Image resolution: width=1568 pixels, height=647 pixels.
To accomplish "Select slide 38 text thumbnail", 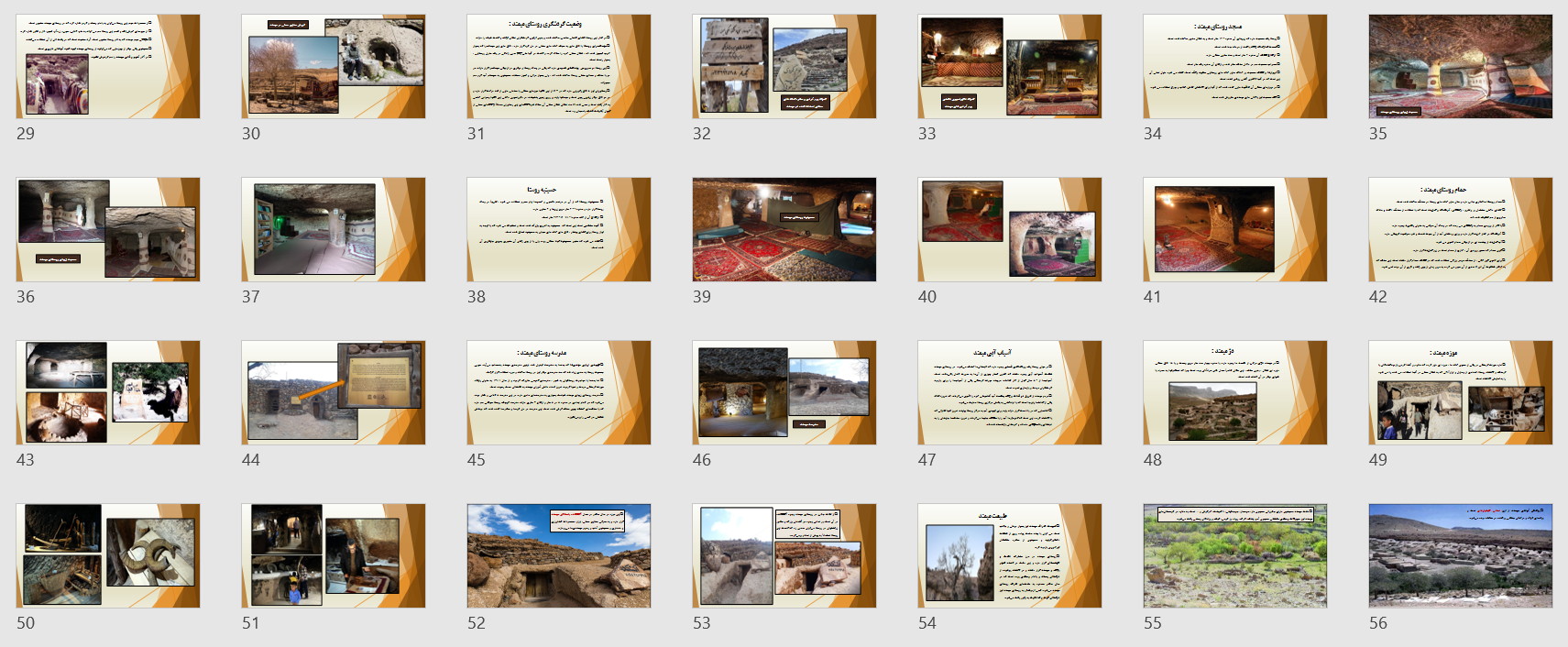I will [559, 229].
